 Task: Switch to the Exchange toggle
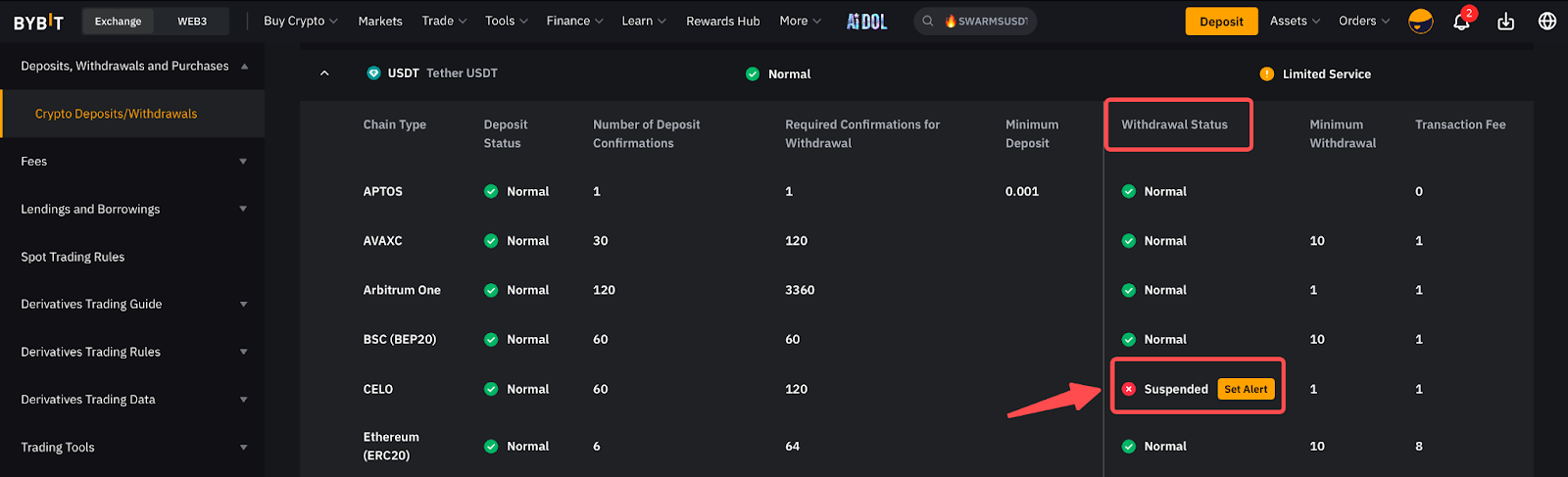(x=118, y=22)
